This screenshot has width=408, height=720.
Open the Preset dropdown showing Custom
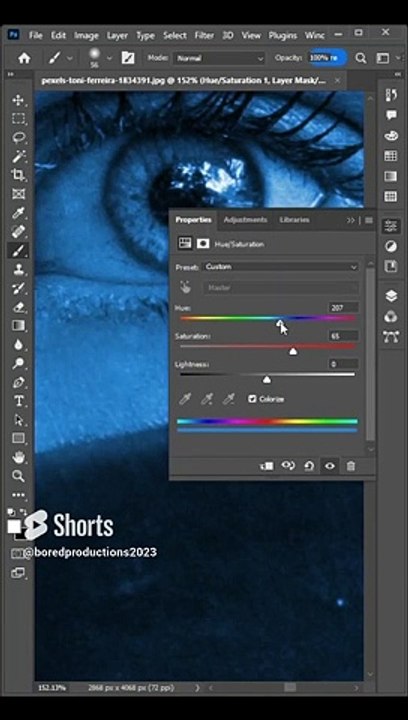pyautogui.click(x=280, y=267)
